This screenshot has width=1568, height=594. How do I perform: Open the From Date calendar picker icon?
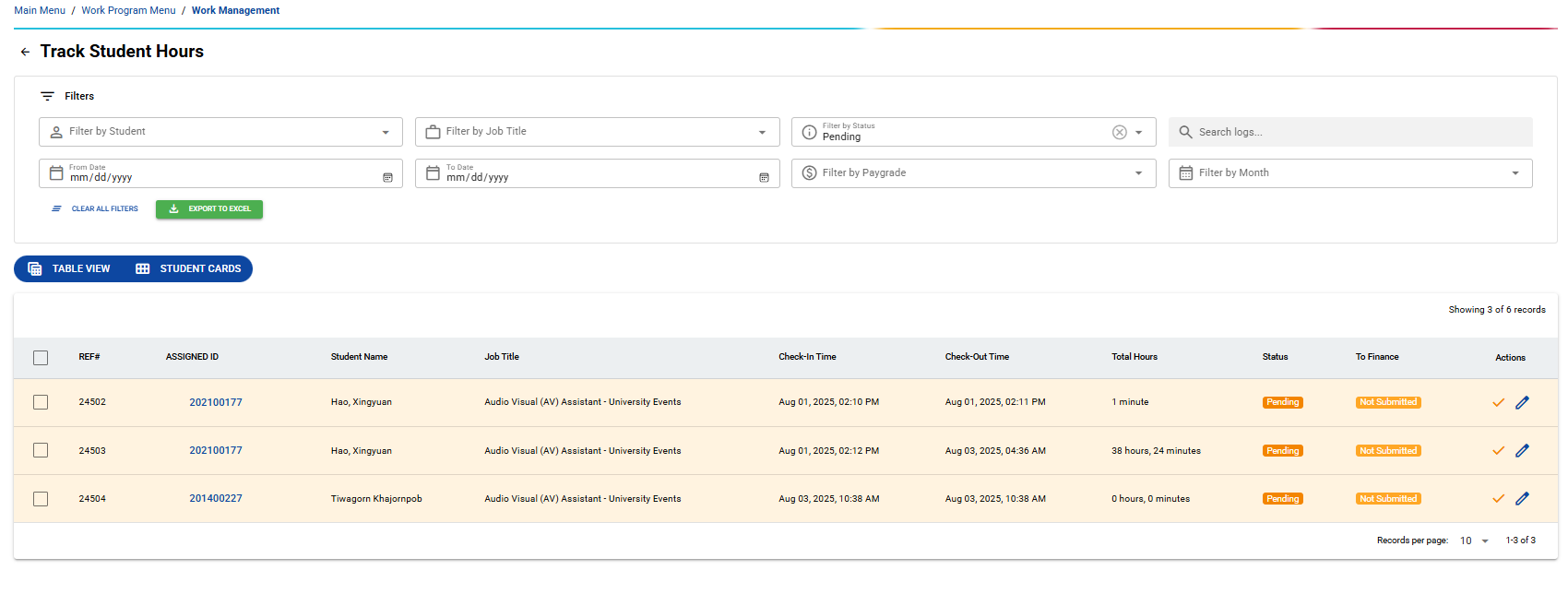[x=387, y=177]
